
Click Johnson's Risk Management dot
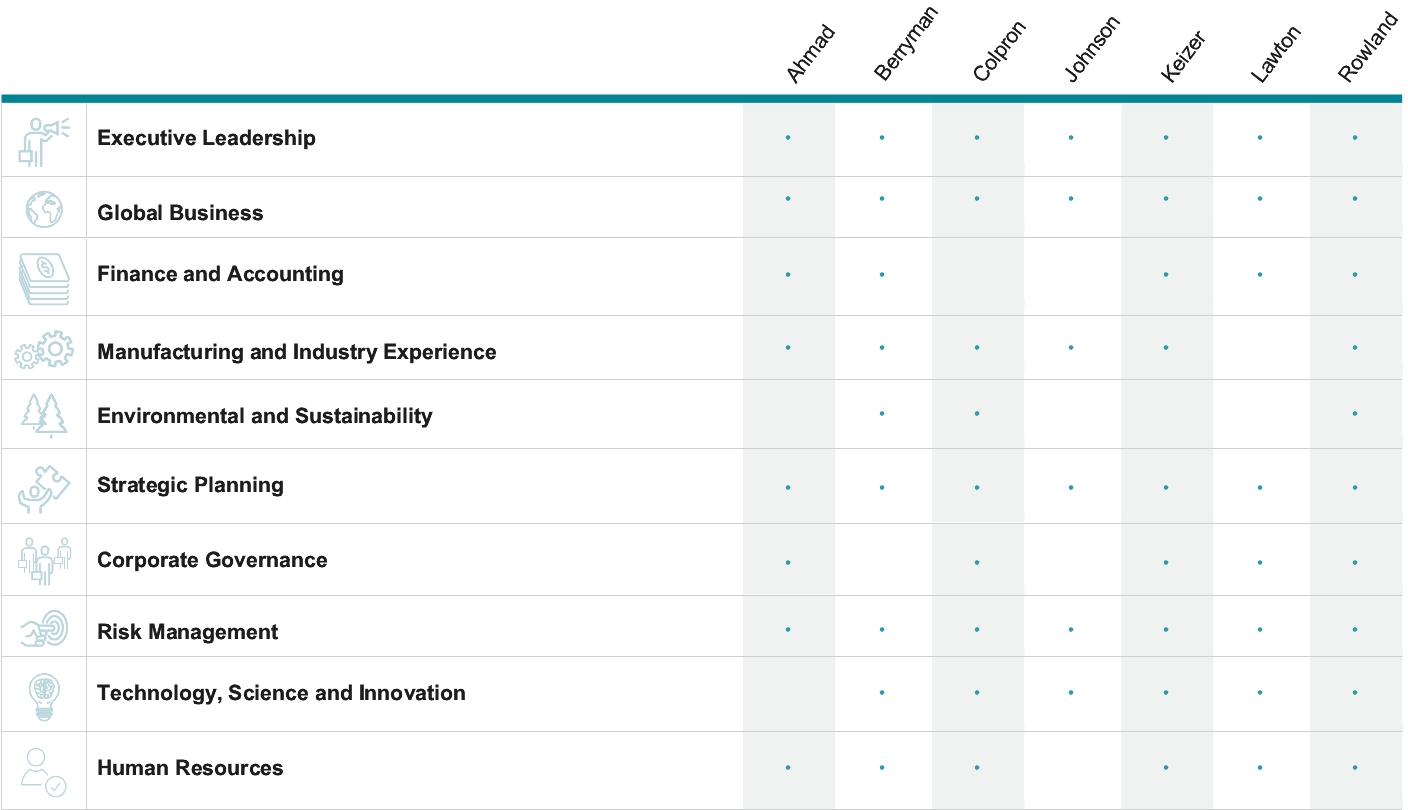click(x=1071, y=630)
